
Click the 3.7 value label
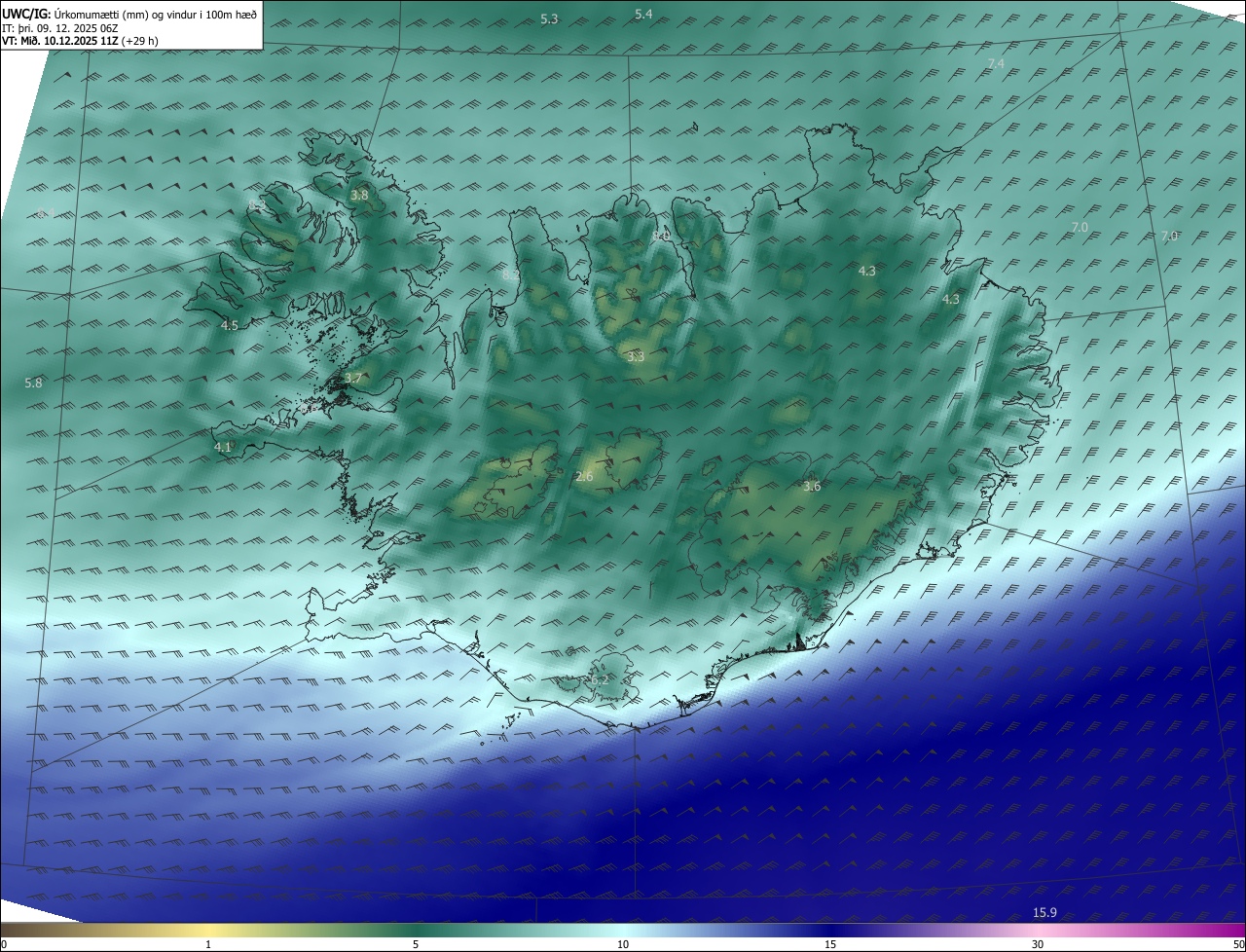pyautogui.click(x=353, y=379)
